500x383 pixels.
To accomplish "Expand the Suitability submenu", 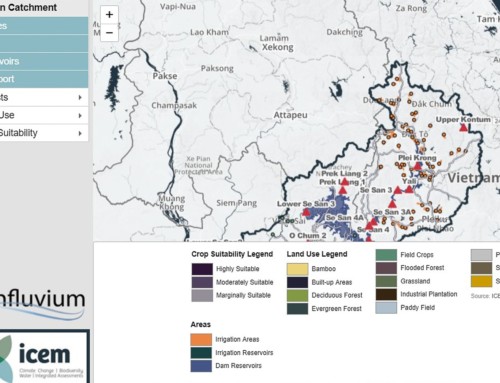I will 44,133.
